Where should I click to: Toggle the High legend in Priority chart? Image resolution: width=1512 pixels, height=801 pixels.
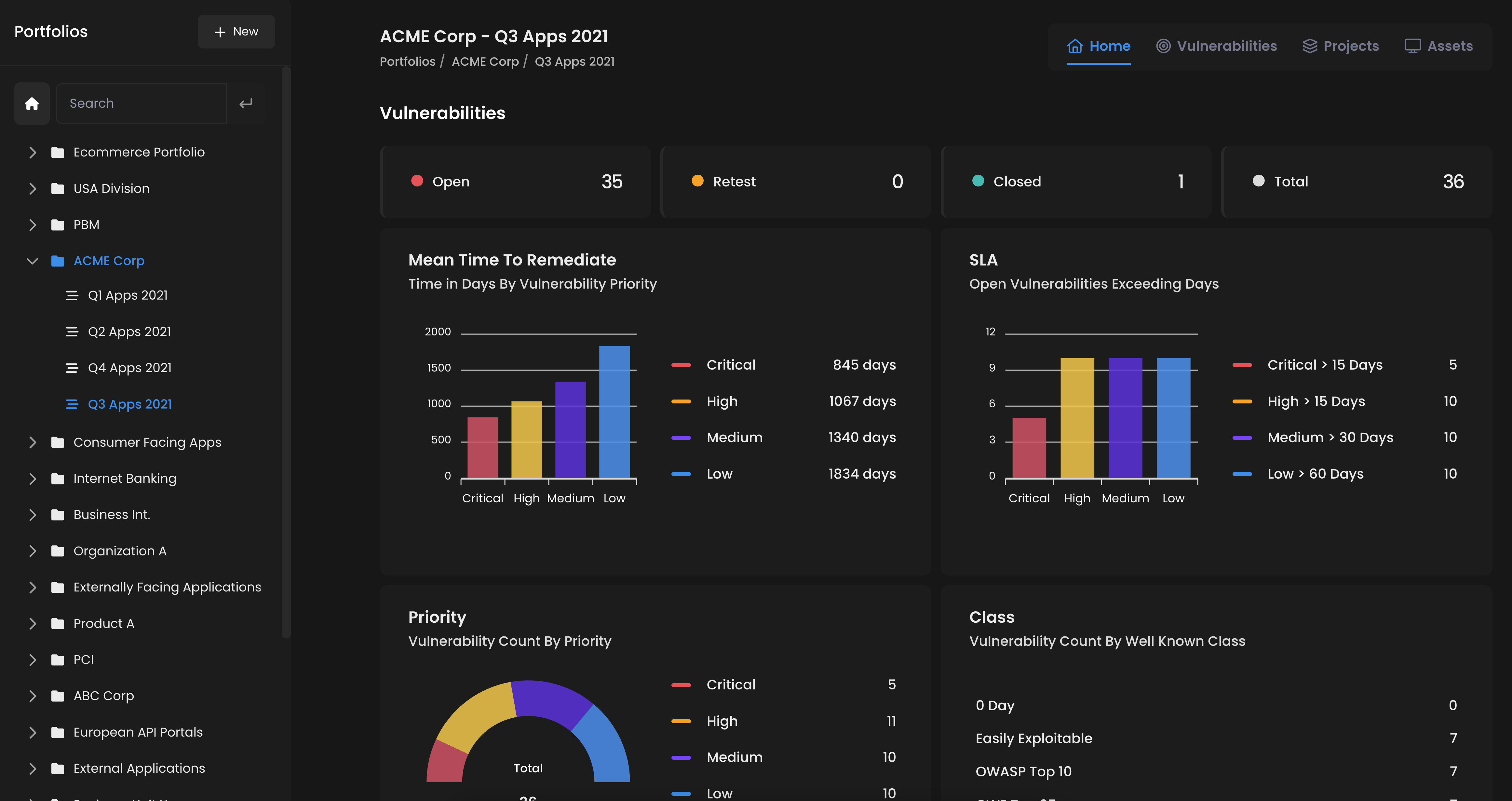(722, 721)
